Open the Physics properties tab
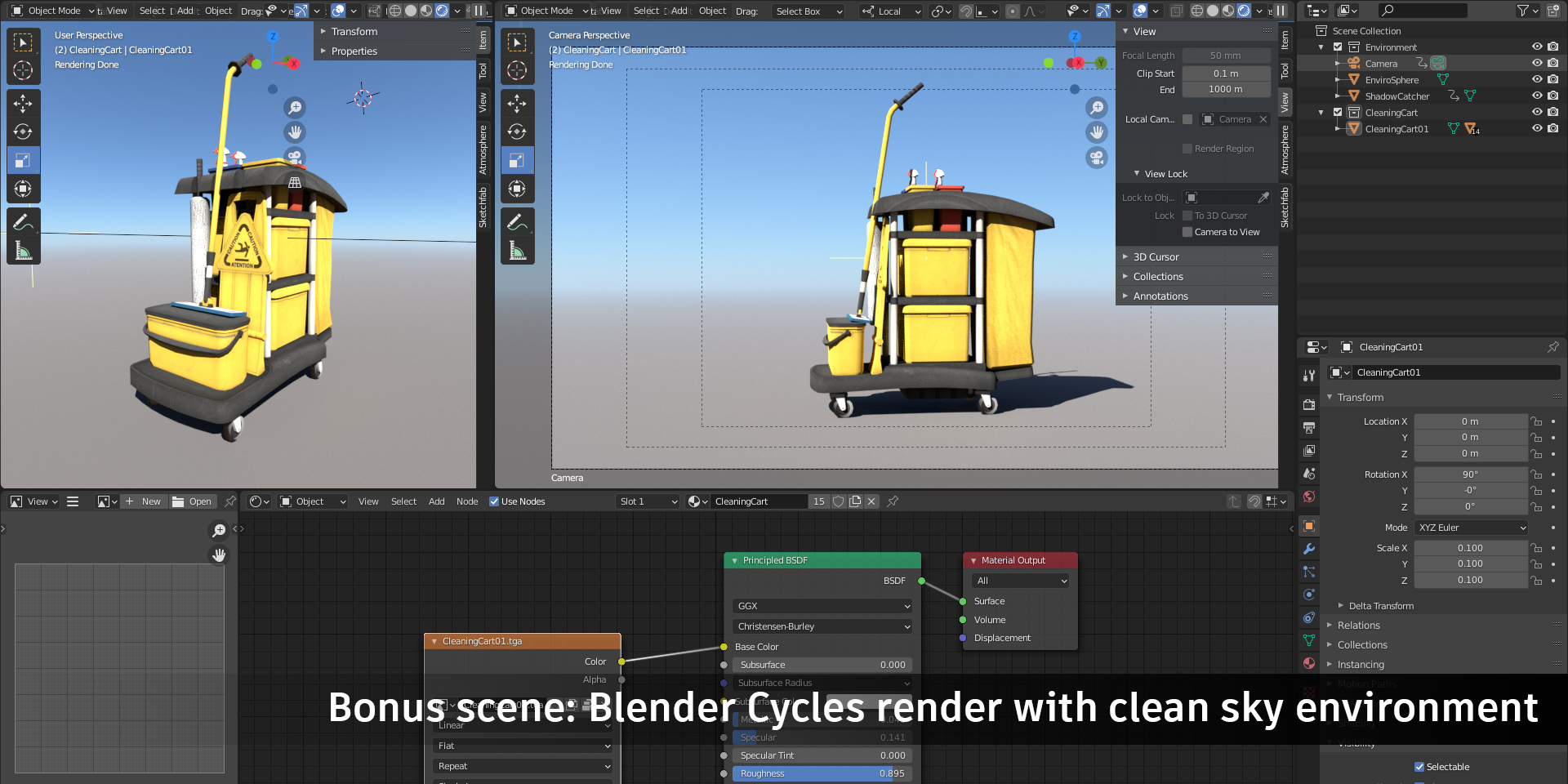 1309,595
